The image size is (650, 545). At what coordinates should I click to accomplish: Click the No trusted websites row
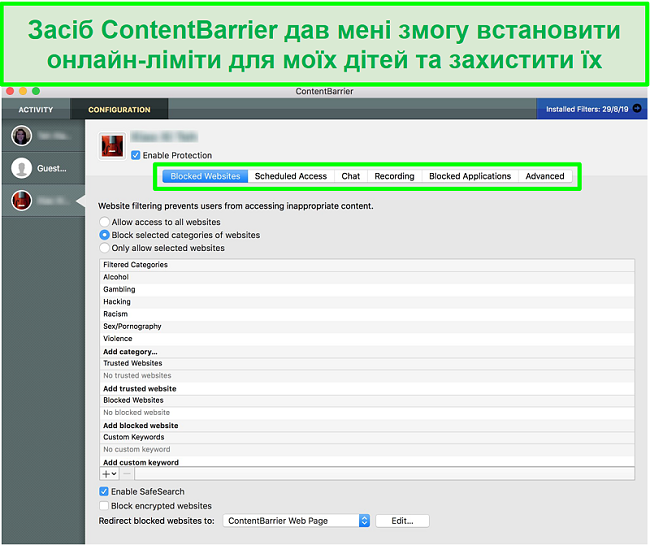click(367, 375)
